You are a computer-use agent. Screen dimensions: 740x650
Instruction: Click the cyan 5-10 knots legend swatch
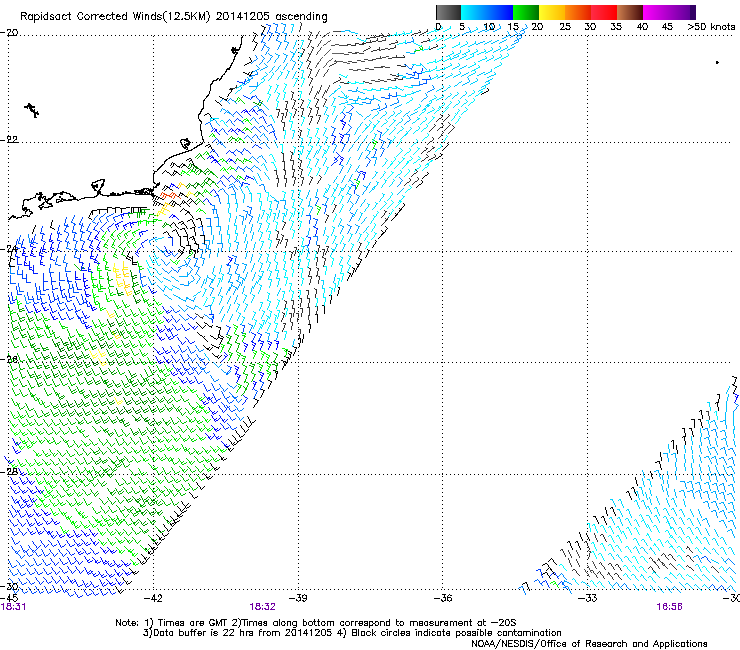click(474, 12)
